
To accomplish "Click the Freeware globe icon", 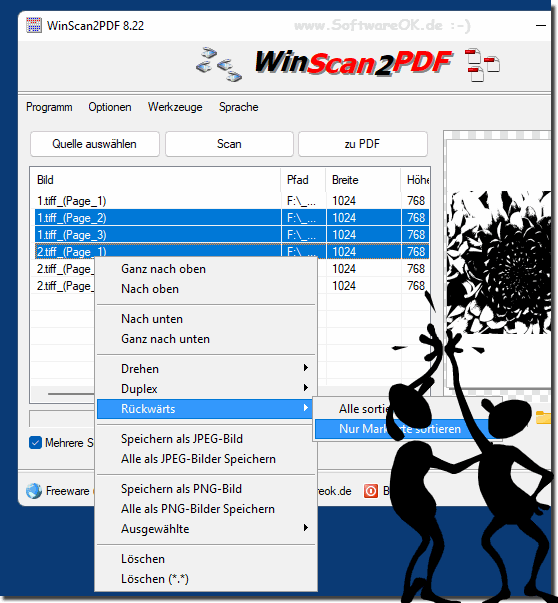I will point(34,491).
